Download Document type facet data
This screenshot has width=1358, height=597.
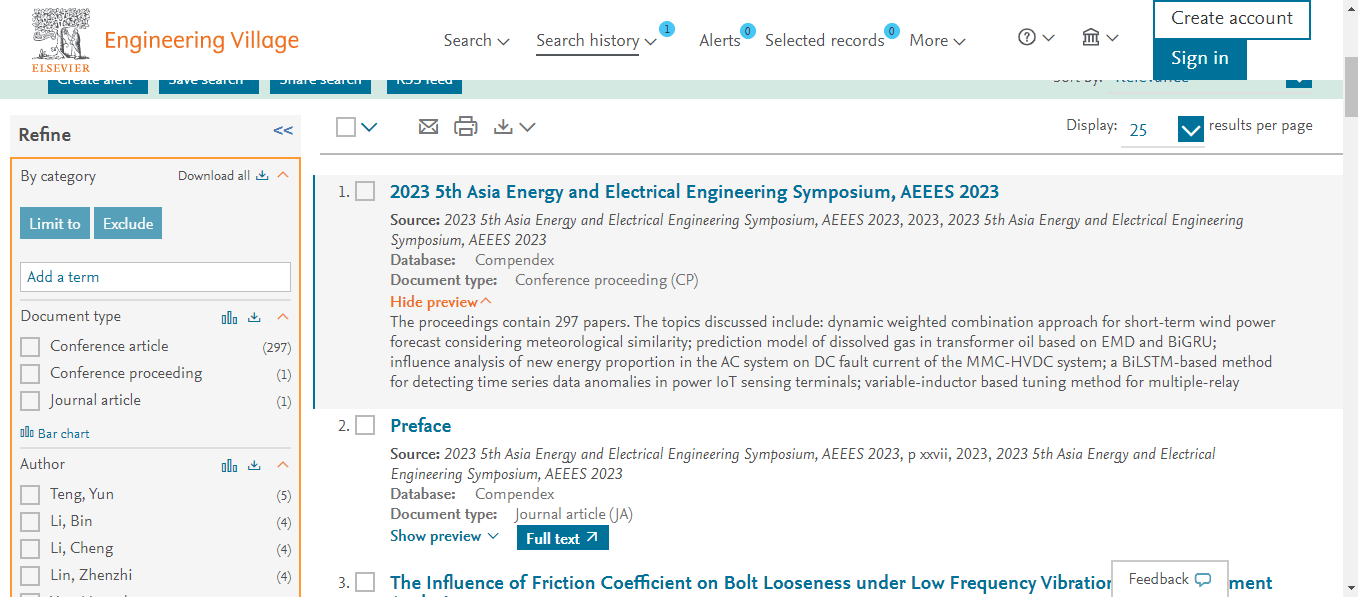coord(254,317)
